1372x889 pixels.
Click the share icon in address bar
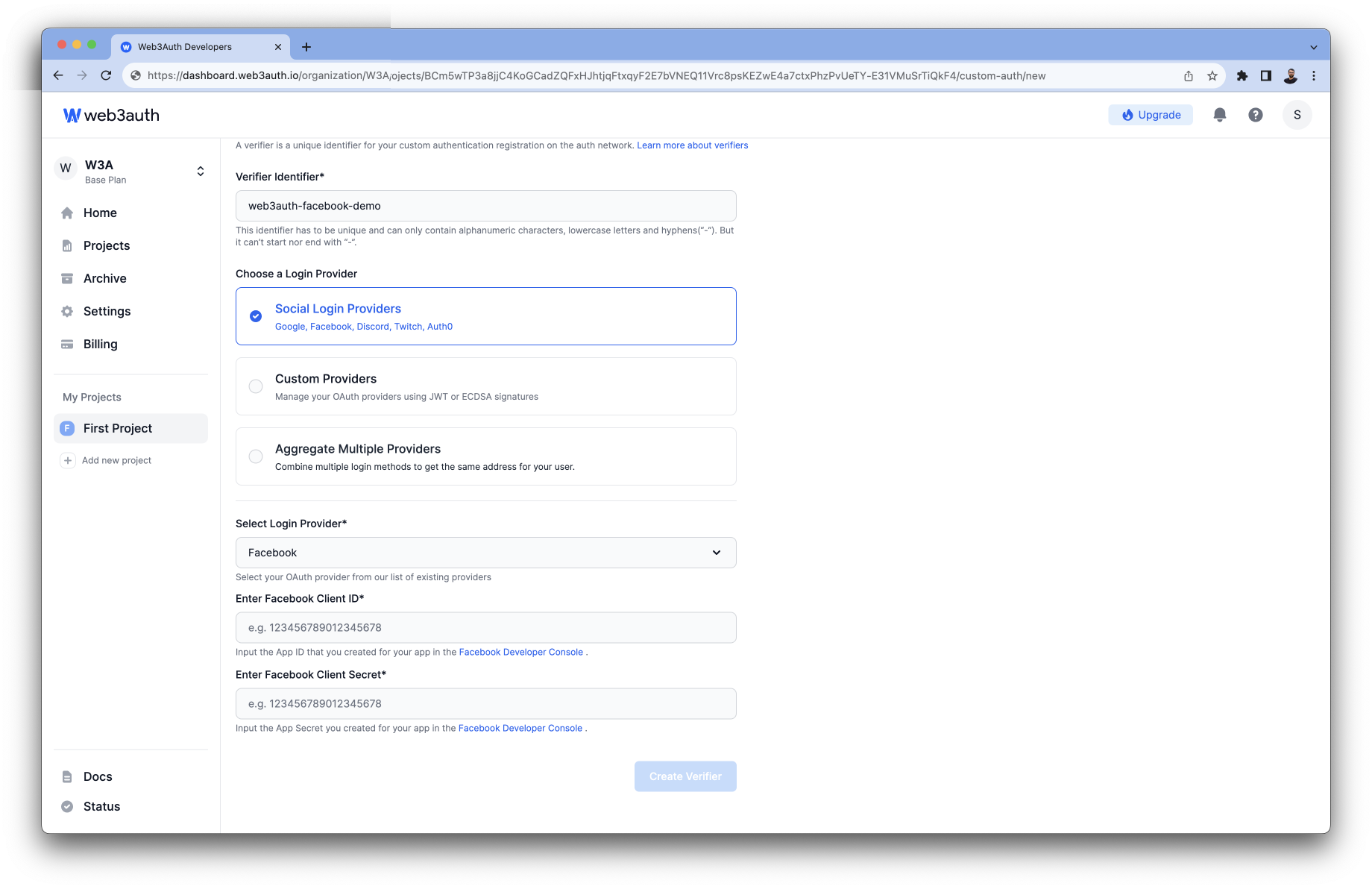tap(1189, 75)
